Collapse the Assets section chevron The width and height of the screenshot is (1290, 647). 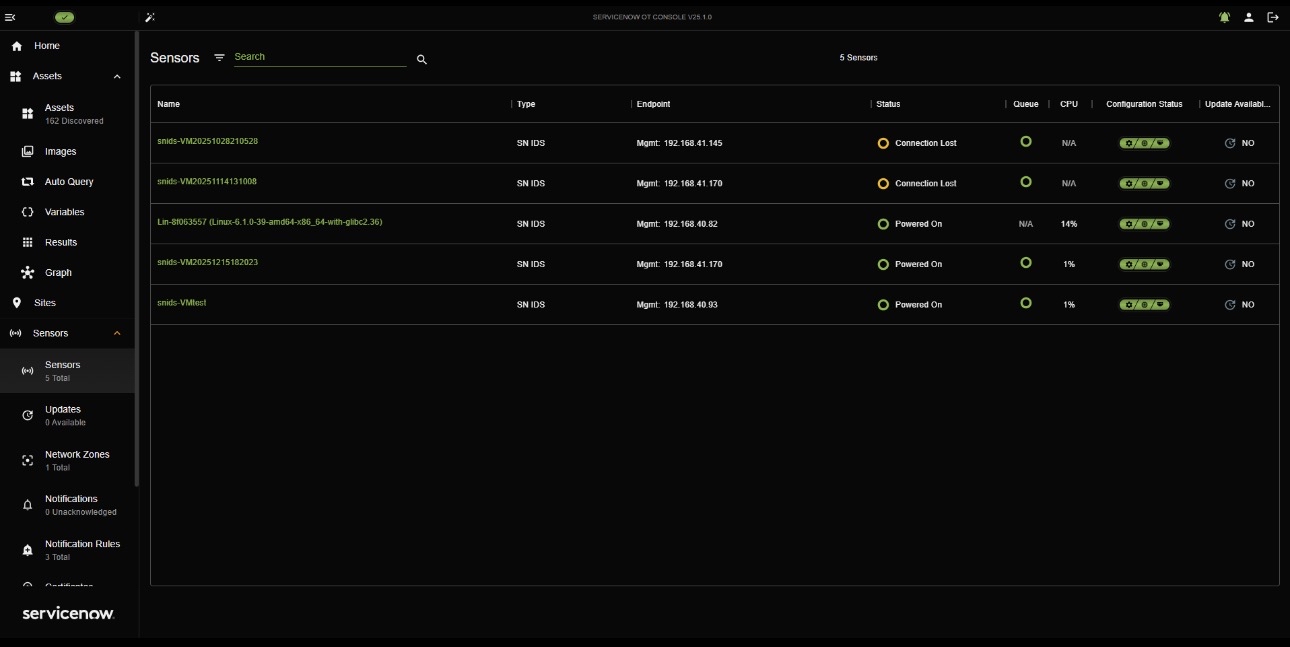[117, 77]
